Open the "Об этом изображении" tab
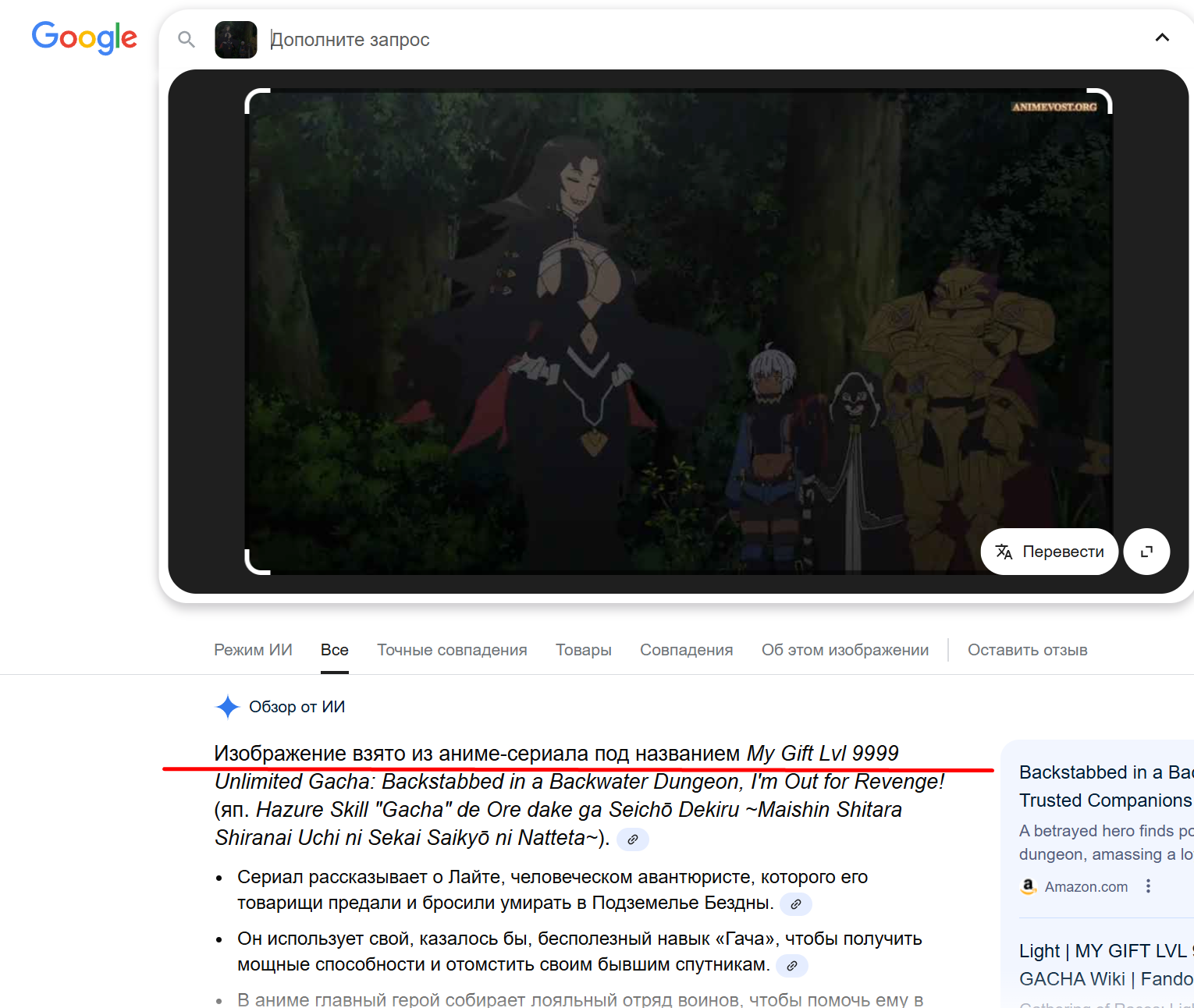Screen dimensions: 1194x1008 pyautogui.click(x=844, y=650)
